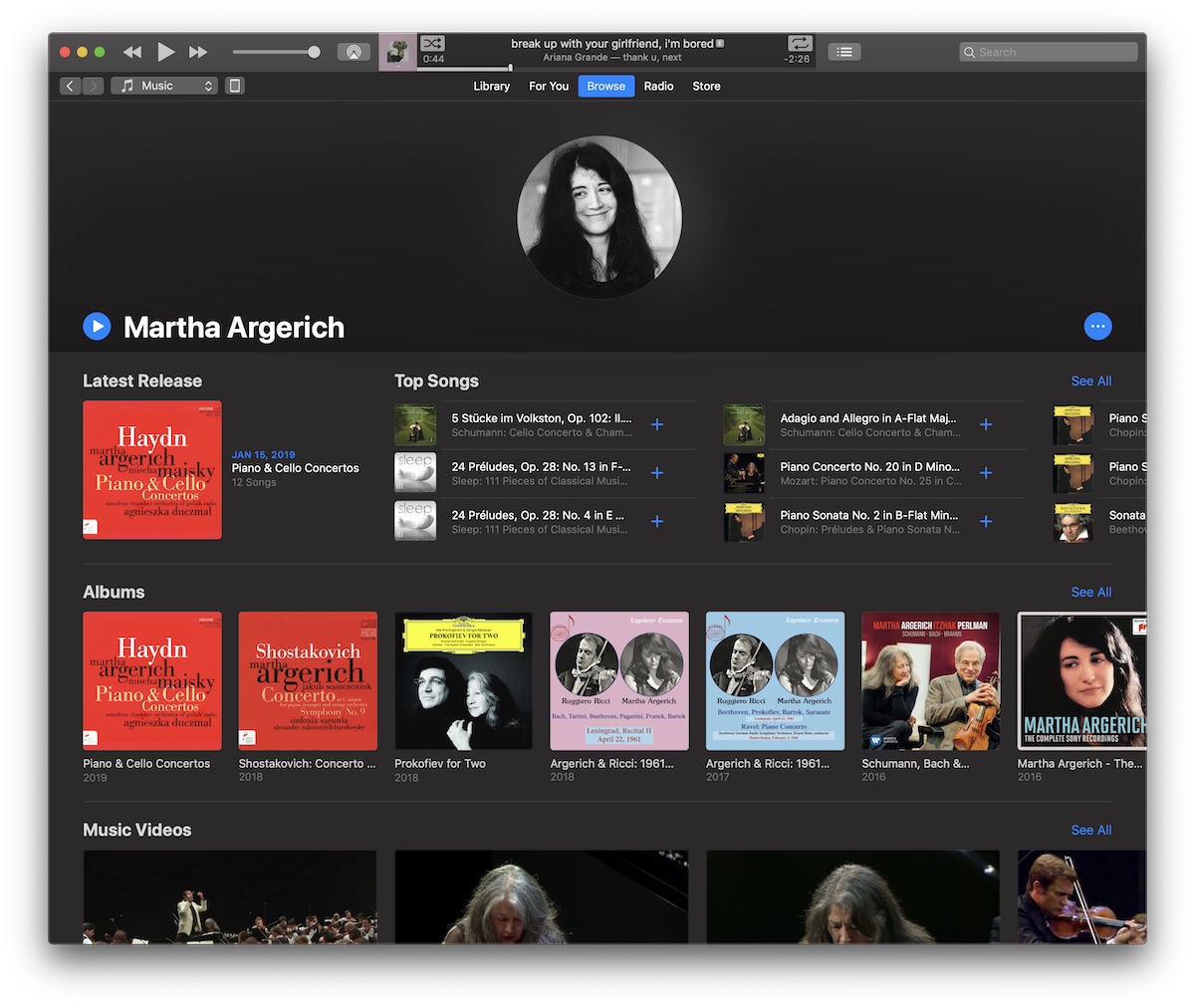Screen dimensions: 1195x1008
Task: Open Shostakovich: Concerto album cover
Action: pos(308,681)
